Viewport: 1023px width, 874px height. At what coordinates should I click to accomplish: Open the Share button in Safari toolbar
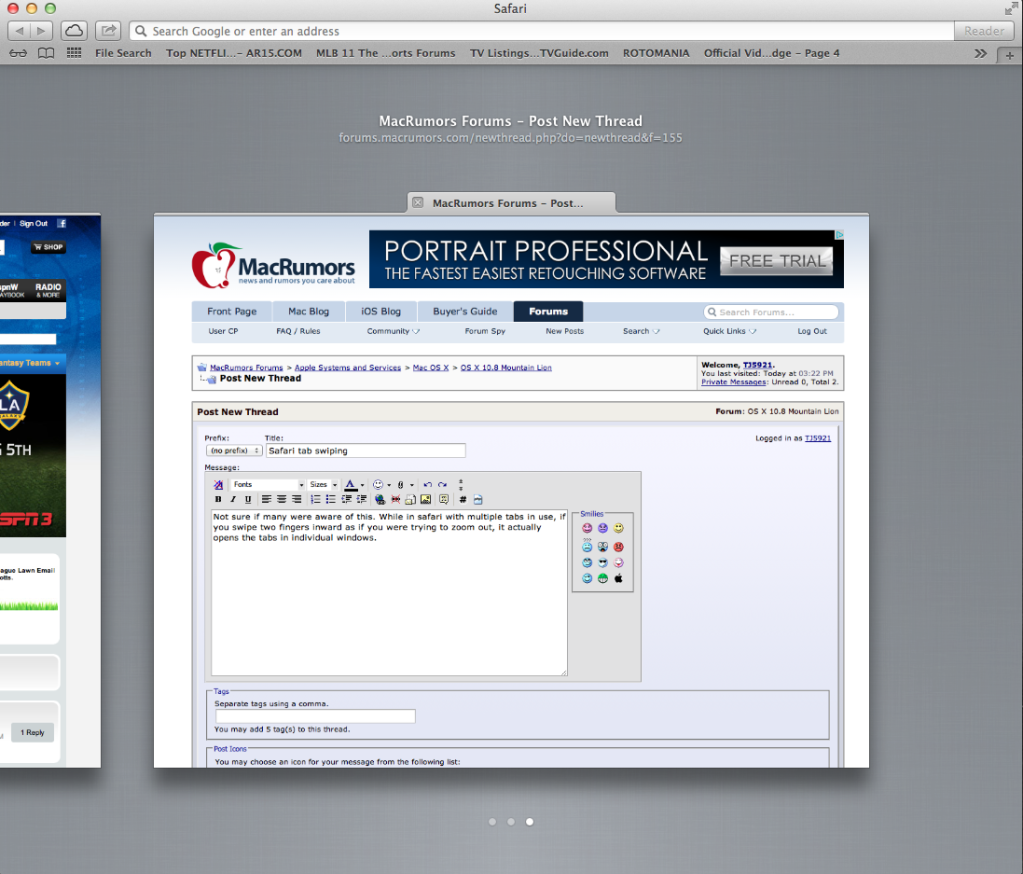(108, 31)
